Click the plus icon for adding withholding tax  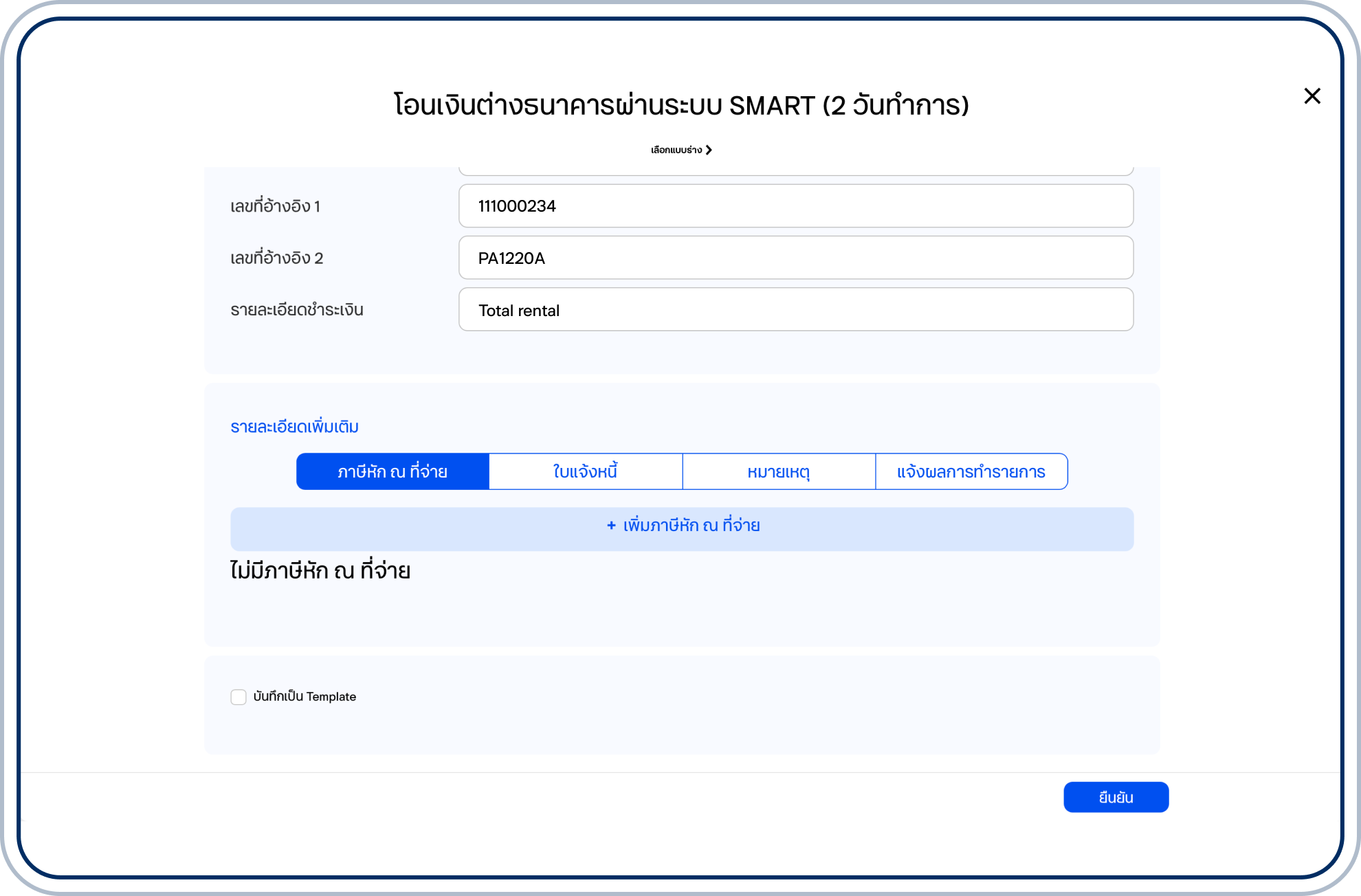point(611,526)
